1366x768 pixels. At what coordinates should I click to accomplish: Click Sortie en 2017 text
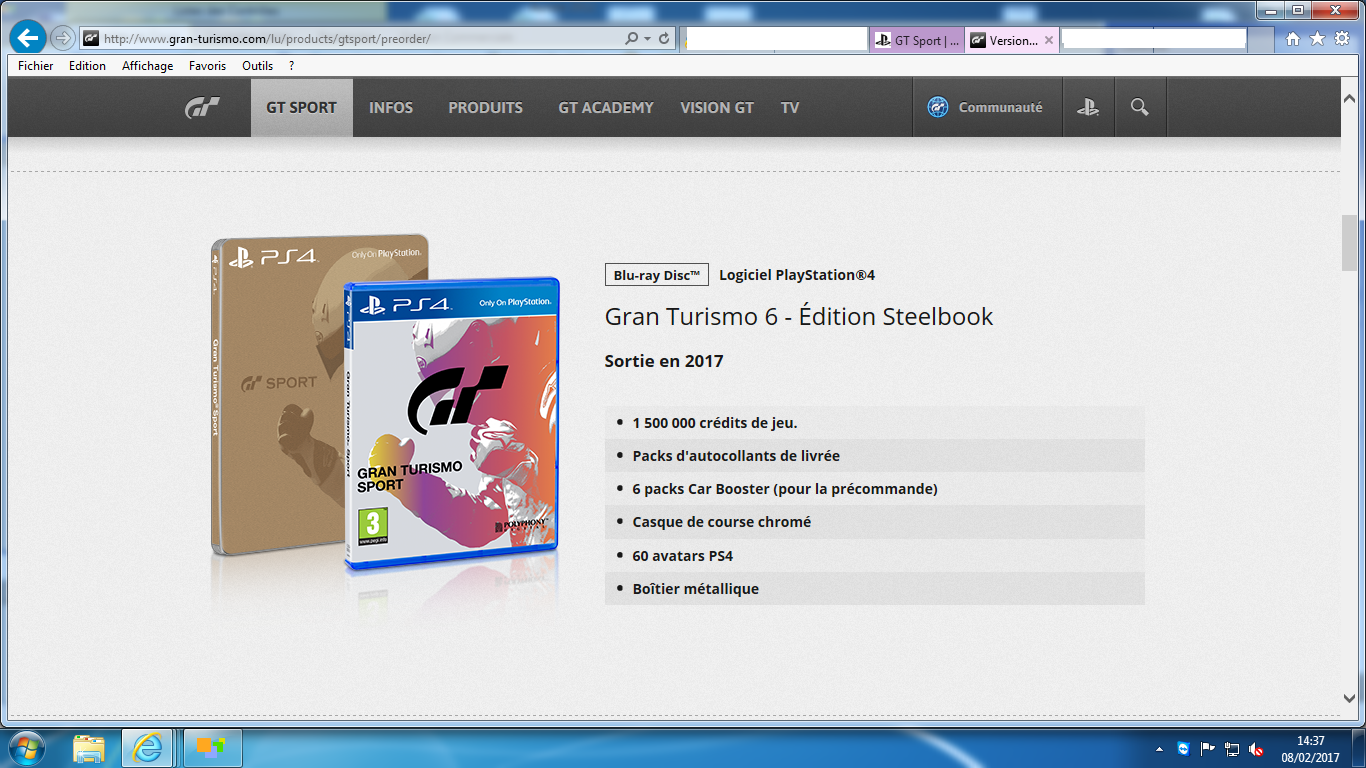[x=664, y=361]
